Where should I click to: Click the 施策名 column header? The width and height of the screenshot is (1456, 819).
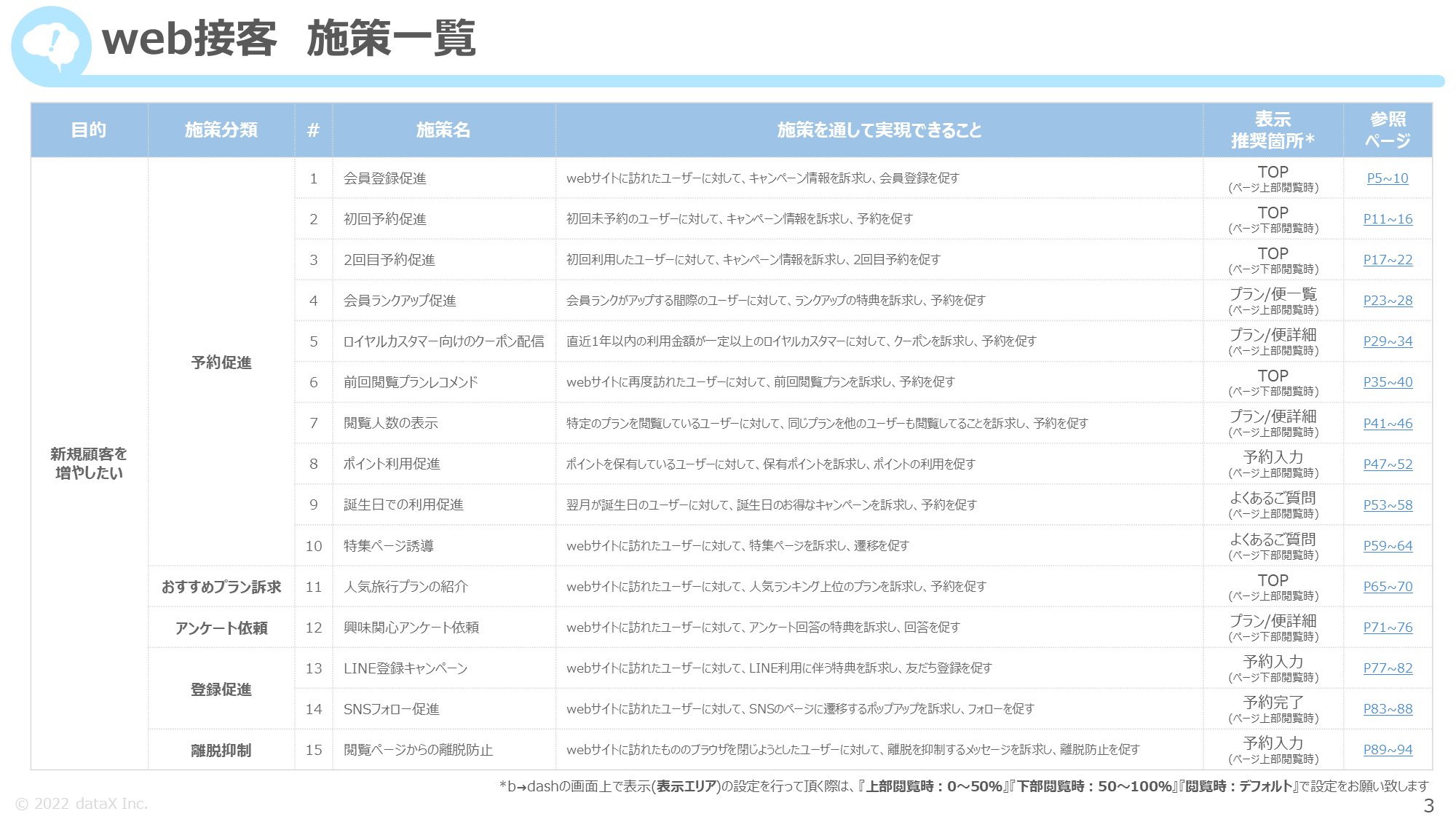click(443, 130)
